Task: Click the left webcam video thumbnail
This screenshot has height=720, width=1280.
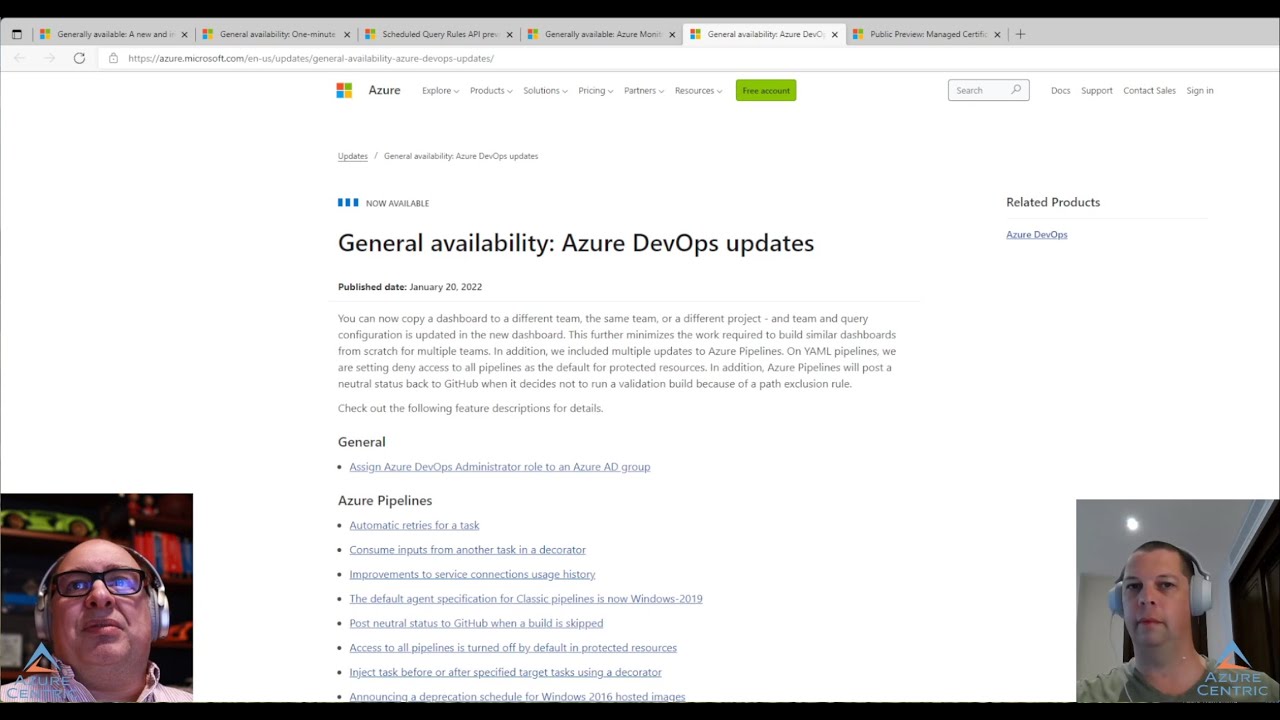Action: 96,597
